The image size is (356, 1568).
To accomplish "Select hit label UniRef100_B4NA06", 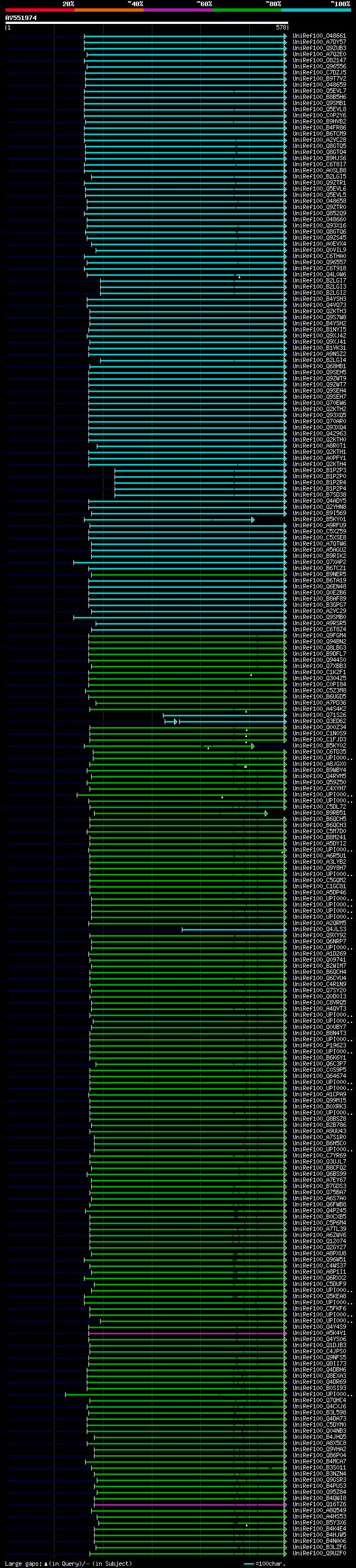I will pyautogui.click(x=319, y=1541).
